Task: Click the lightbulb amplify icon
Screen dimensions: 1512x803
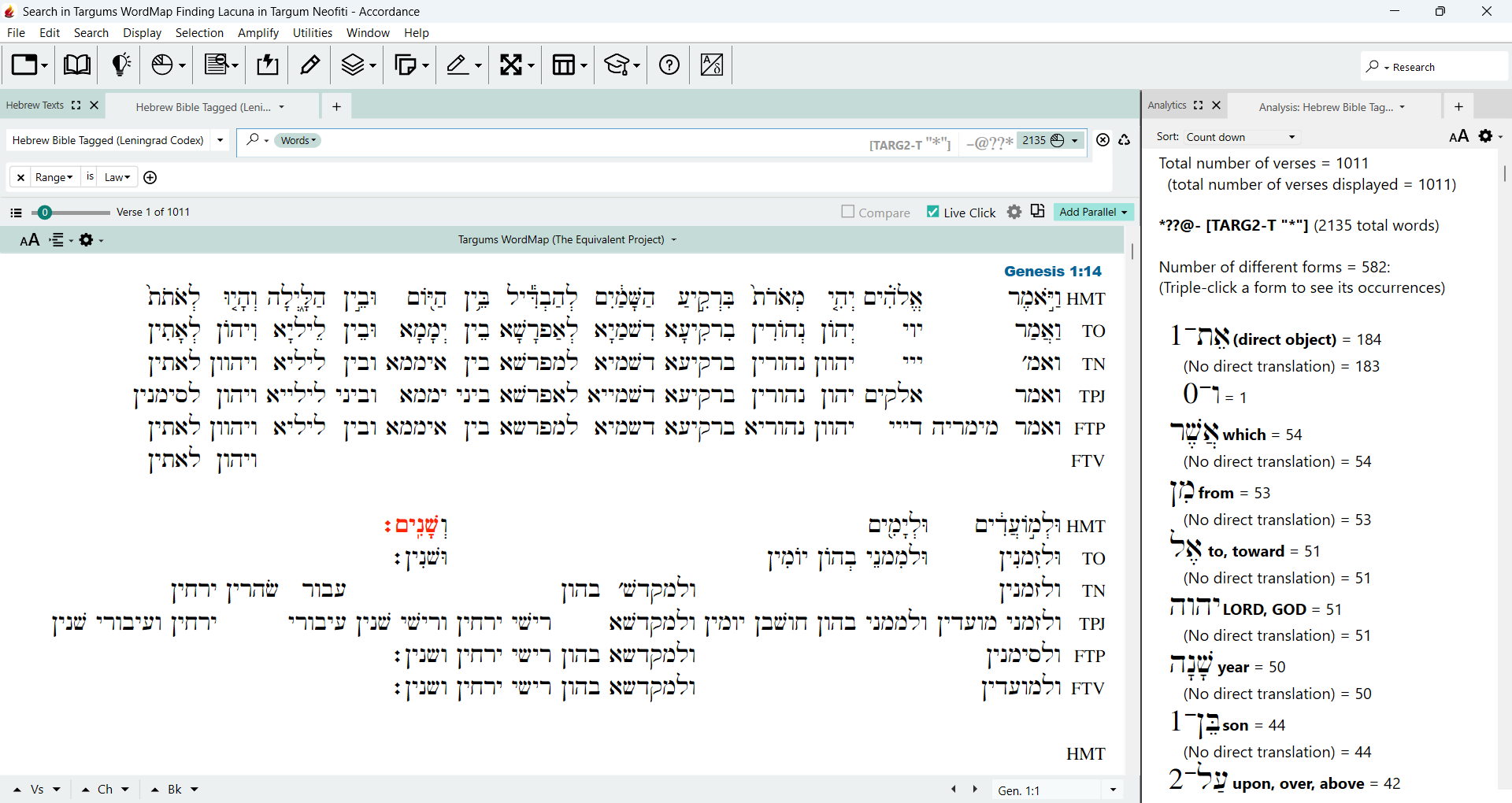Action: 120,65
